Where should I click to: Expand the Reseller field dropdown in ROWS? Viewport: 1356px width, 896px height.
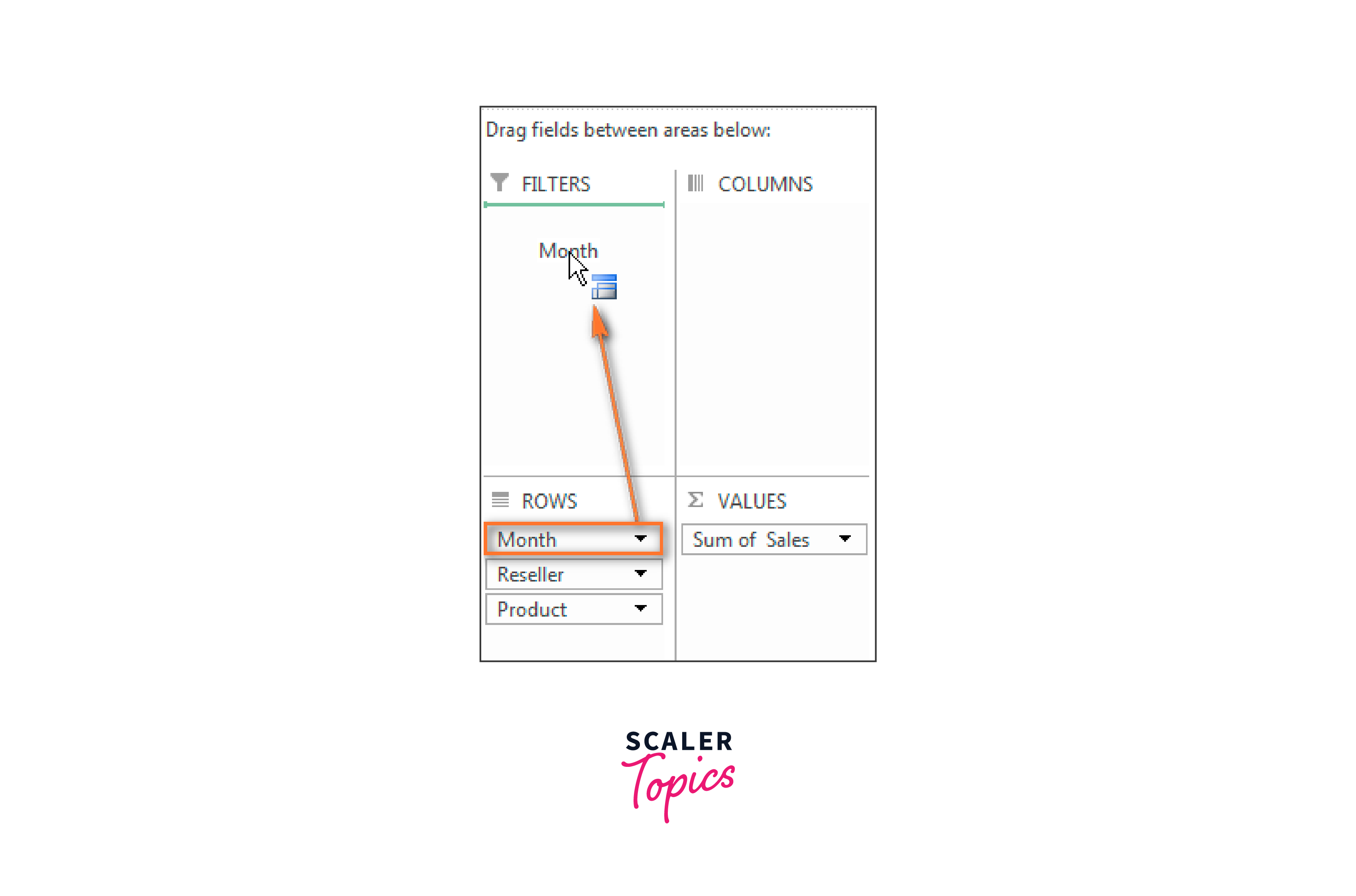[641, 573]
